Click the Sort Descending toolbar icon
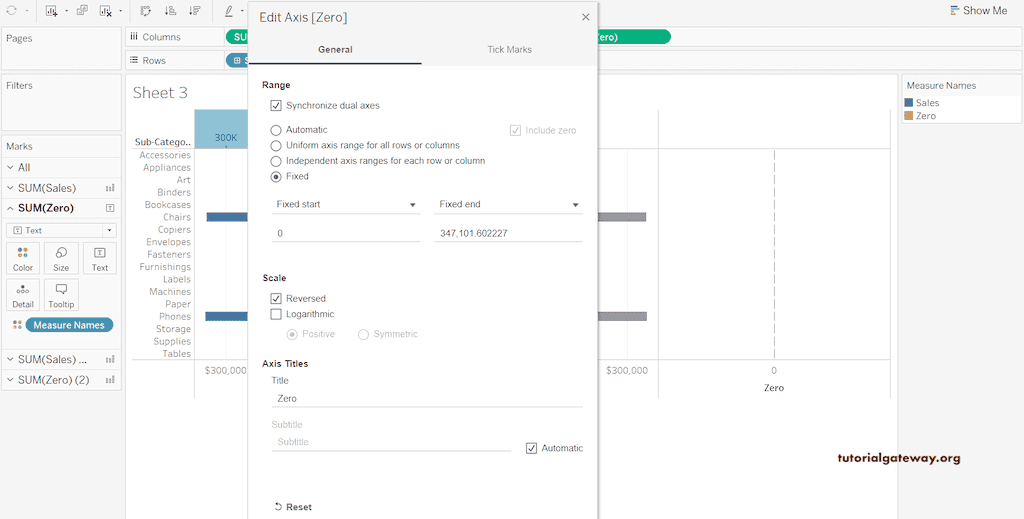The height and width of the screenshot is (519, 1024). (x=194, y=11)
